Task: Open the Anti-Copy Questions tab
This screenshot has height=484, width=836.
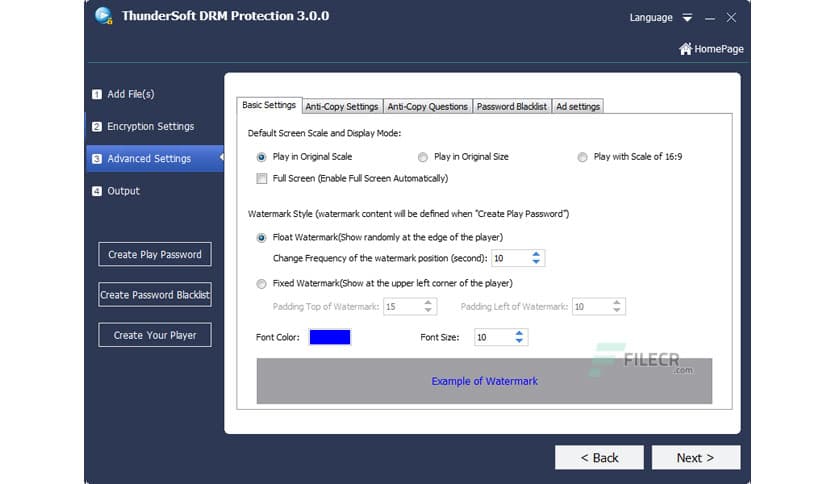Action: point(427,107)
